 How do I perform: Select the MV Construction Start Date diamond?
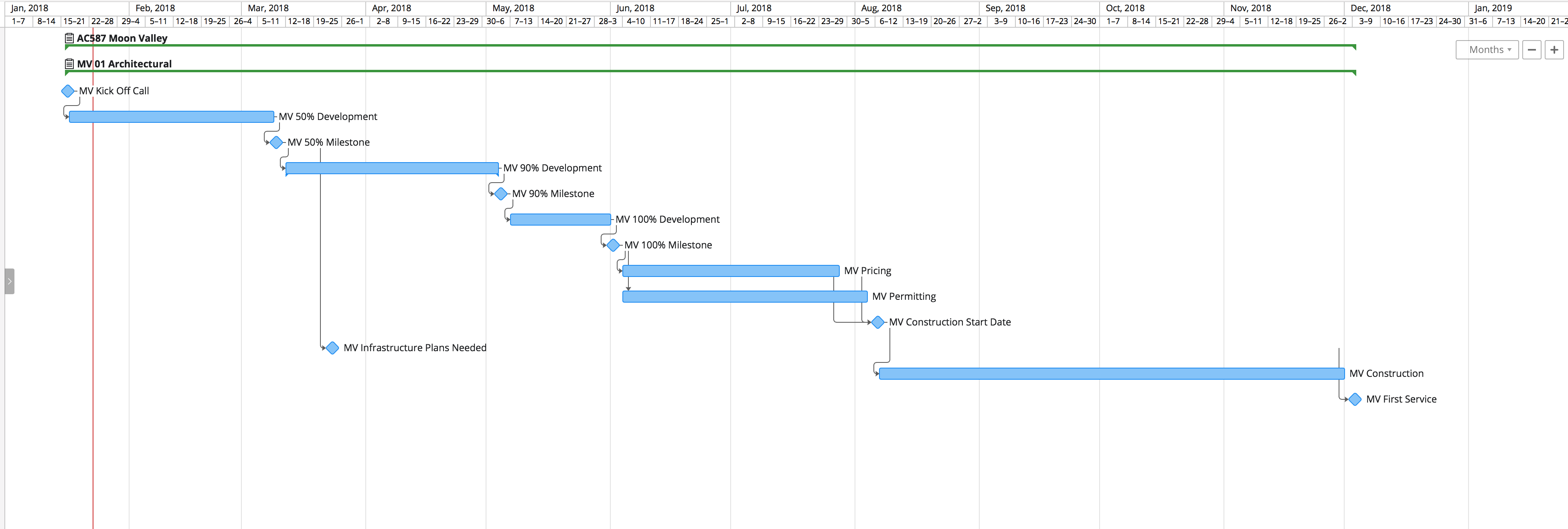(x=878, y=322)
